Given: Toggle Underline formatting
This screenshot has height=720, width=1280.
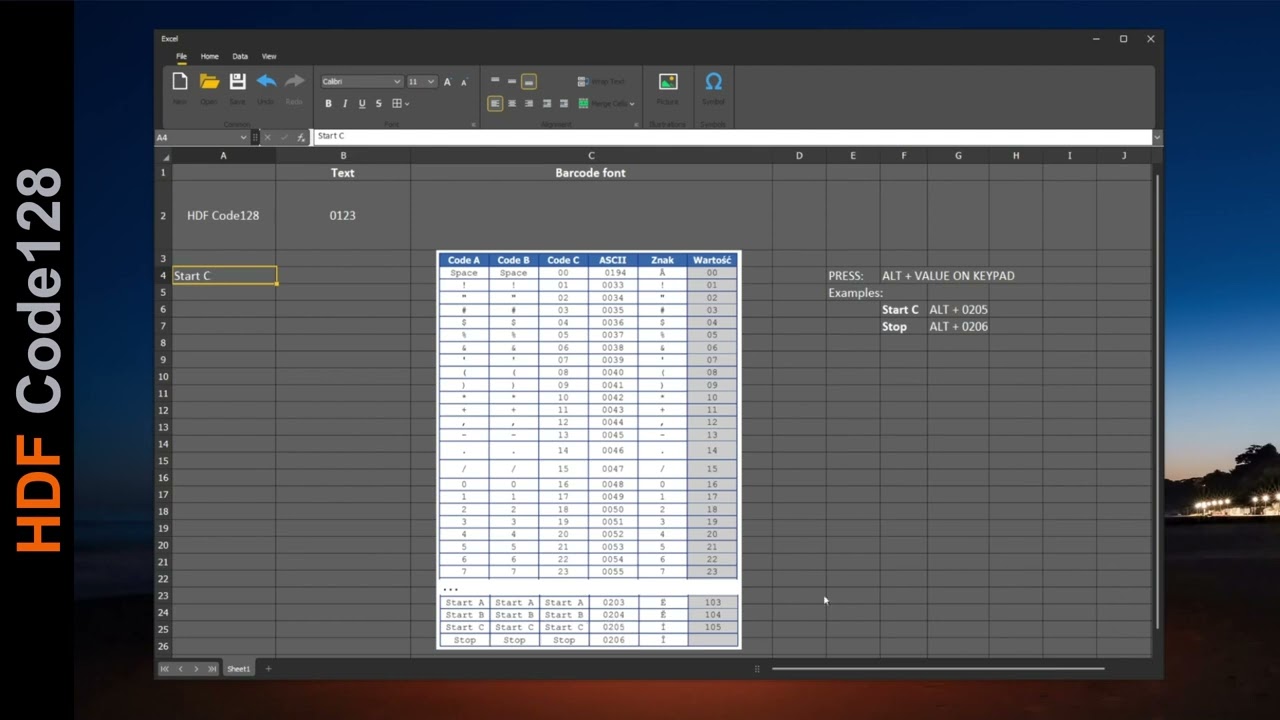Looking at the screenshot, I should tap(362, 104).
